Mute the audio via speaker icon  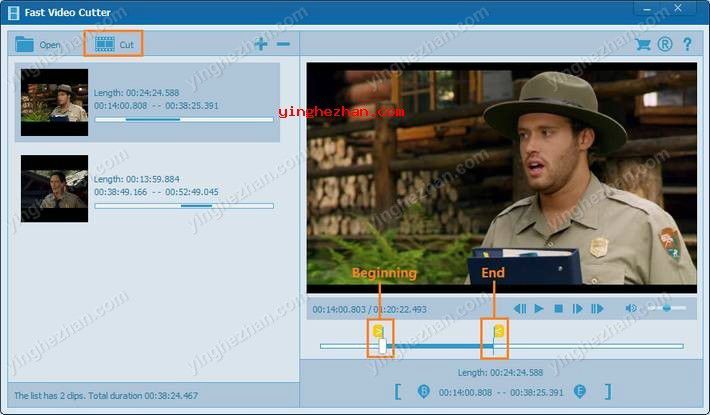(631, 309)
